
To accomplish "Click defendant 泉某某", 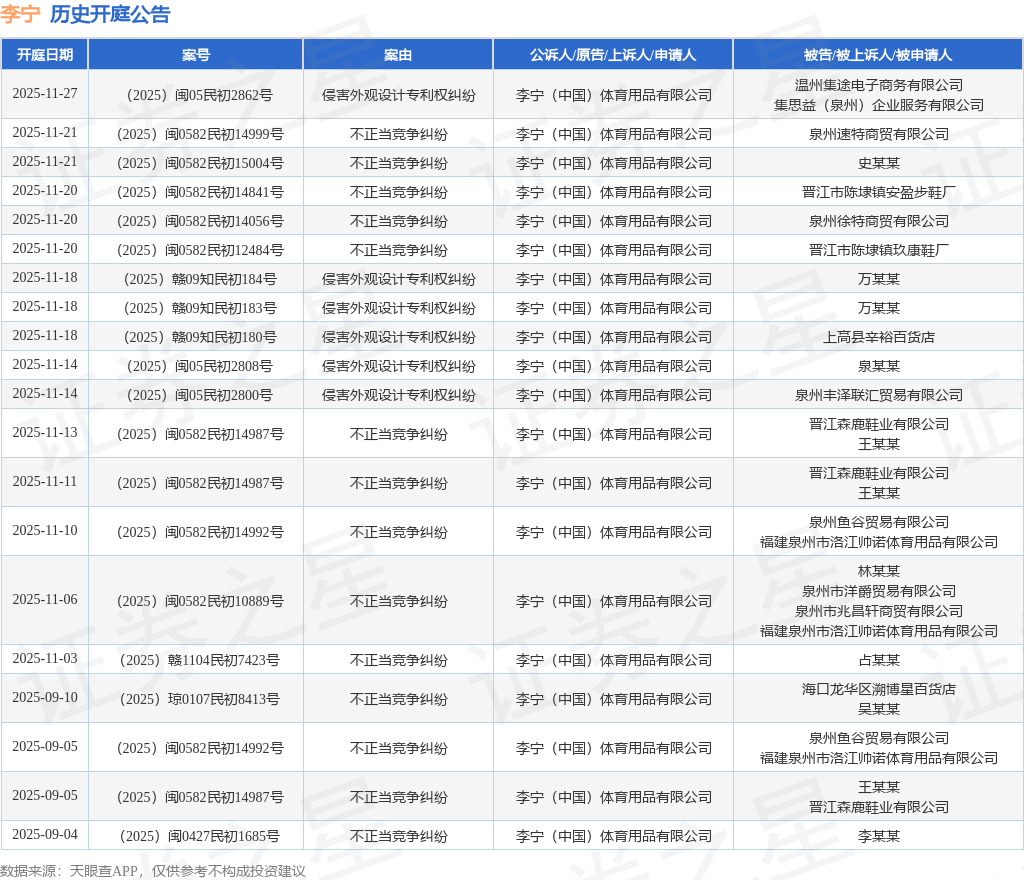I will [878, 366].
